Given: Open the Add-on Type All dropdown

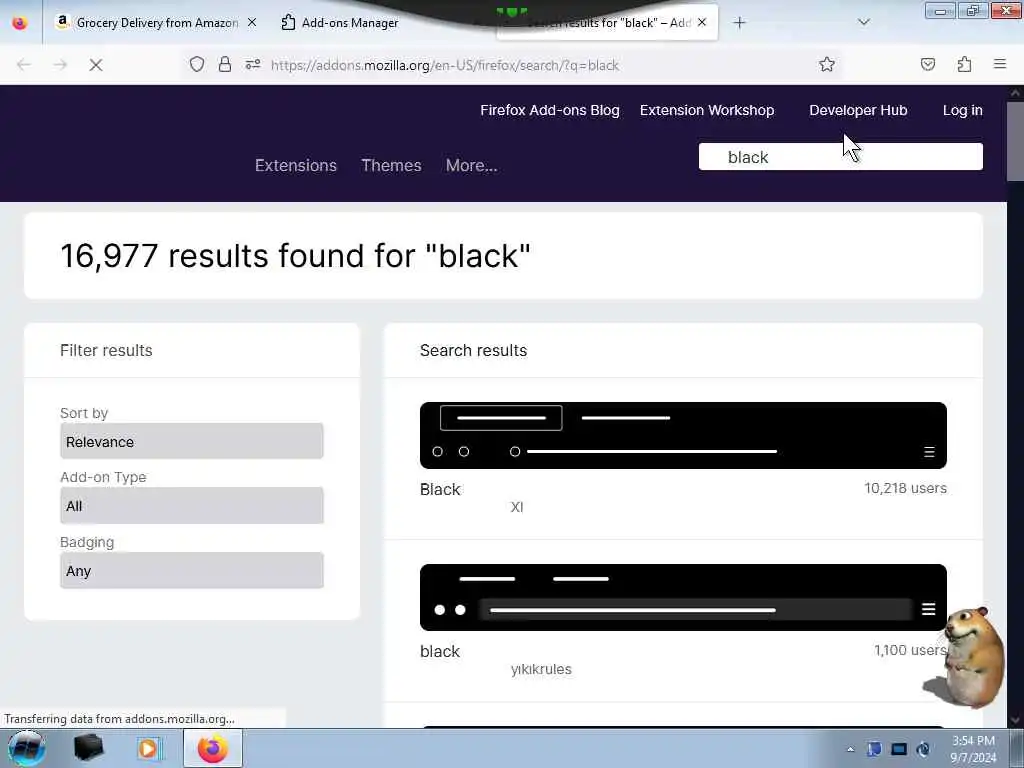Looking at the screenshot, I should point(191,505).
